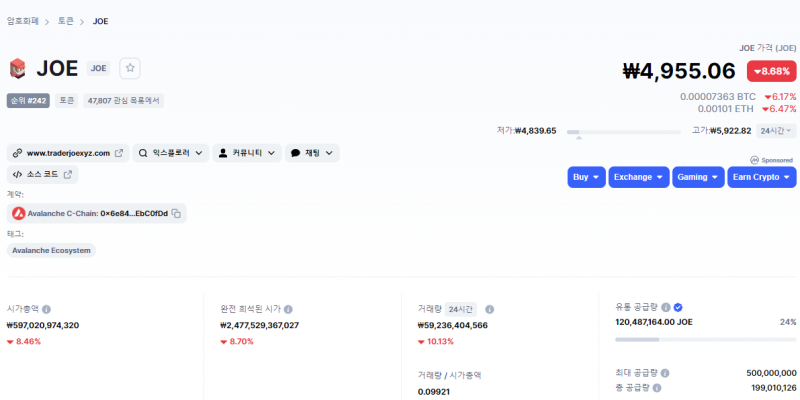800x400 pixels.
Task: Click the Avalanche chain logo icon
Action: click(19, 213)
